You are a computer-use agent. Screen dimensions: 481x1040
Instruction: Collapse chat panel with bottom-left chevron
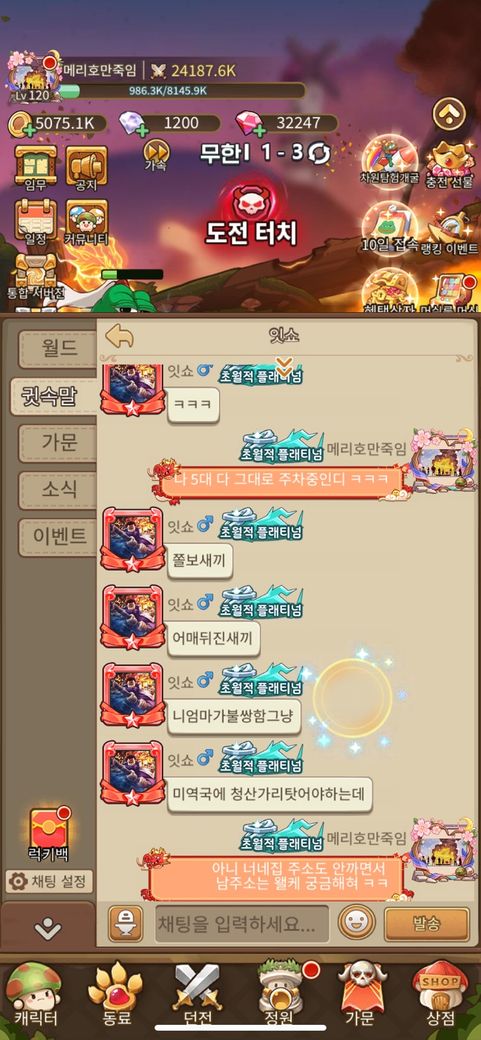click(x=47, y=927)
